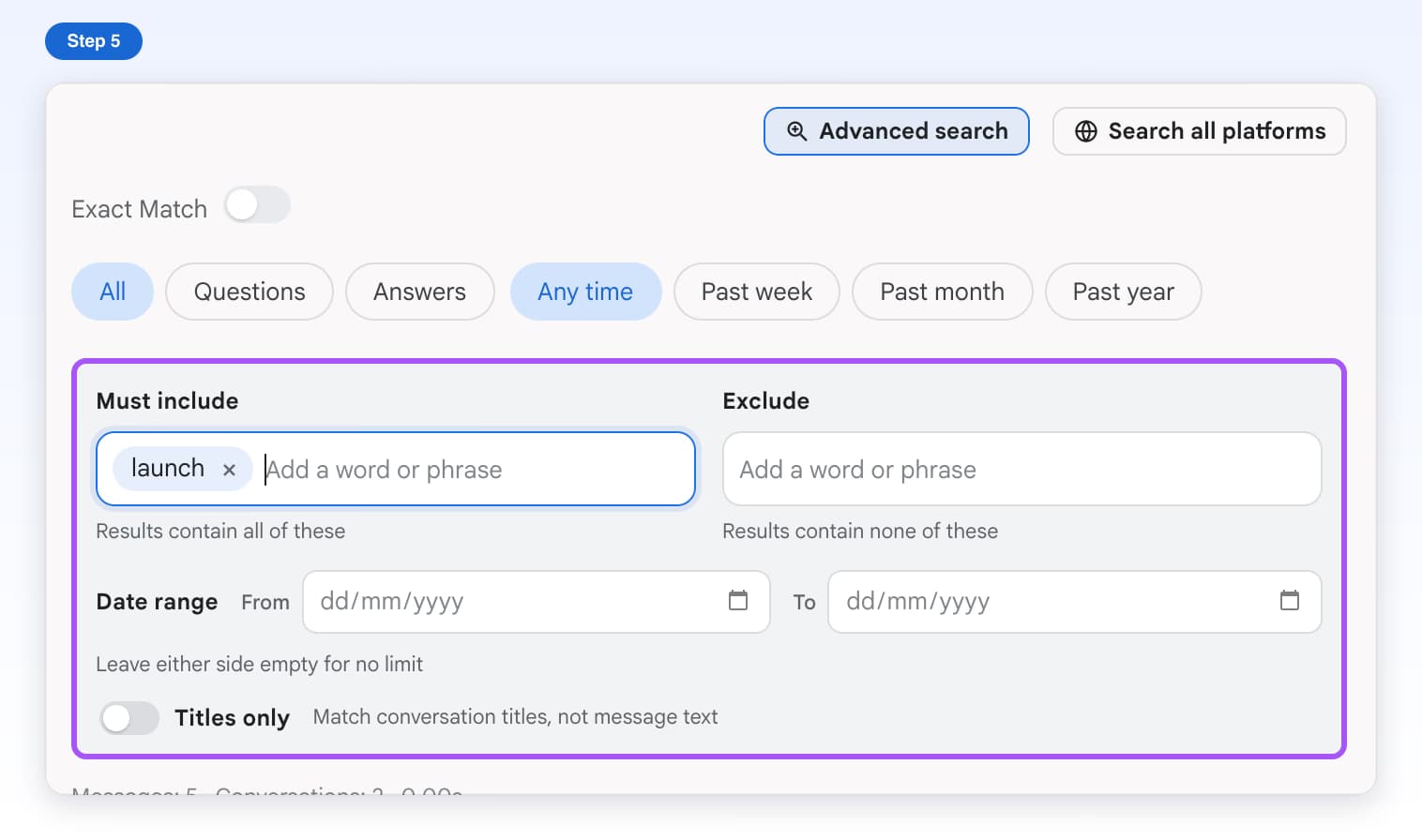Click the 'Results contain none of these' hint

coord(860,532)
